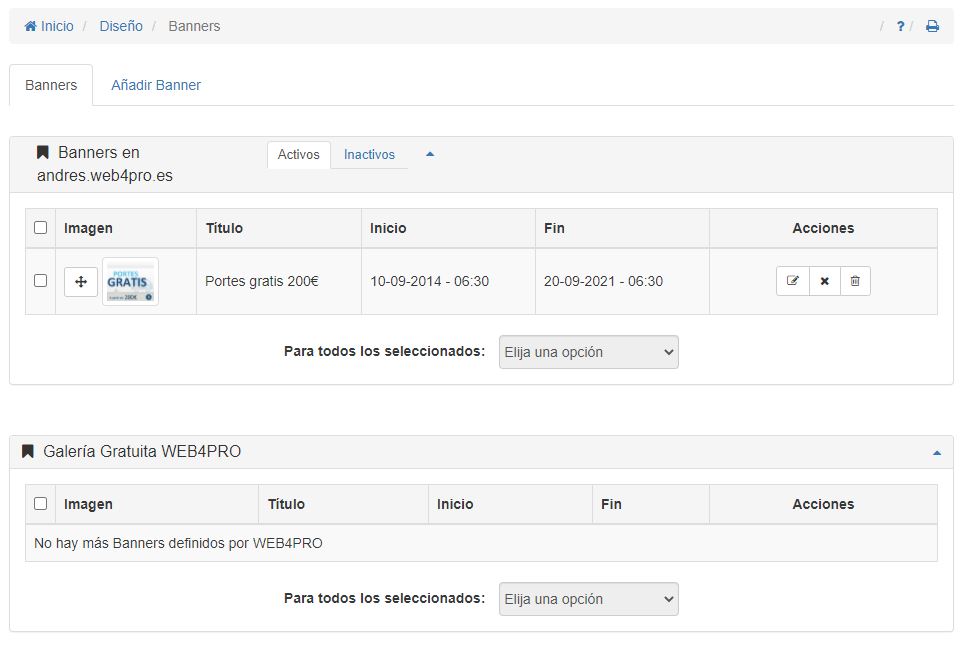Check the Portes gratis 200€ row checkbox
Image resolution: width=970 pixels, height=646 pixels.
41,281
